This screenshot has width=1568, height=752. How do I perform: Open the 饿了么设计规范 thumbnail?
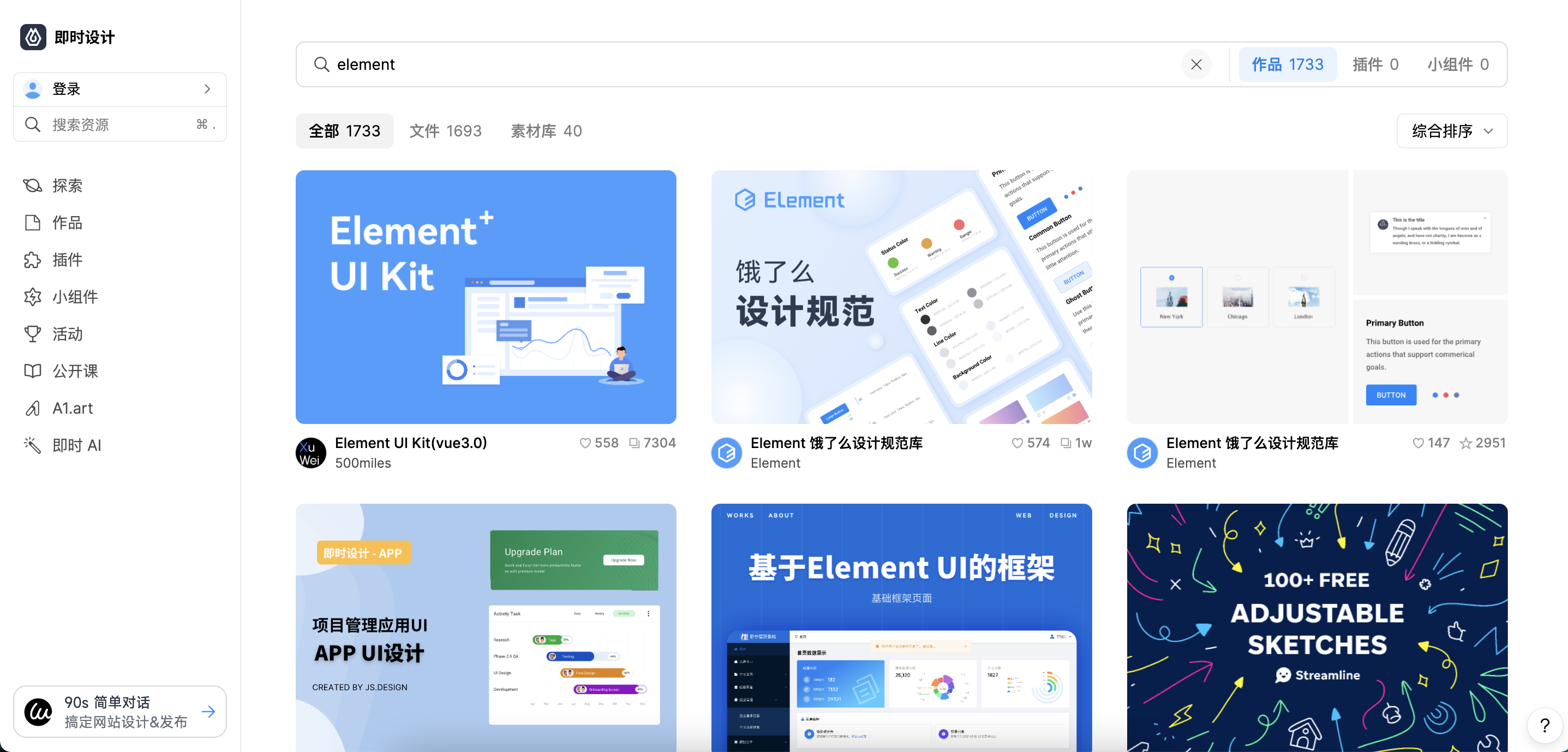[901, 296]
